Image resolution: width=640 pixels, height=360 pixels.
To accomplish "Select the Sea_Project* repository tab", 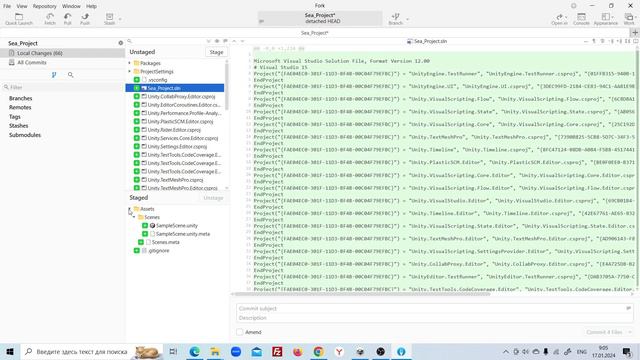I will (315, 33).
